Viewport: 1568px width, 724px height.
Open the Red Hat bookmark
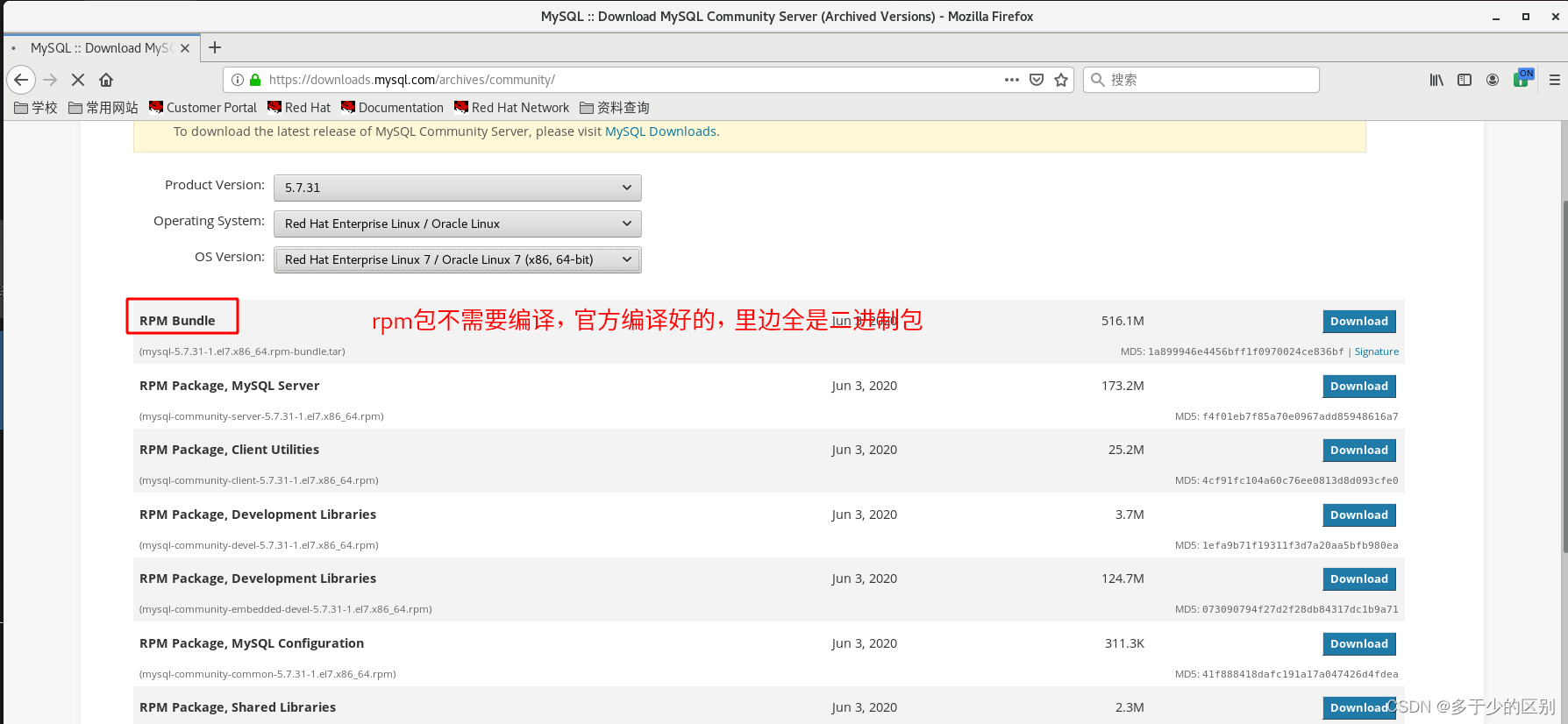[299, 108]
